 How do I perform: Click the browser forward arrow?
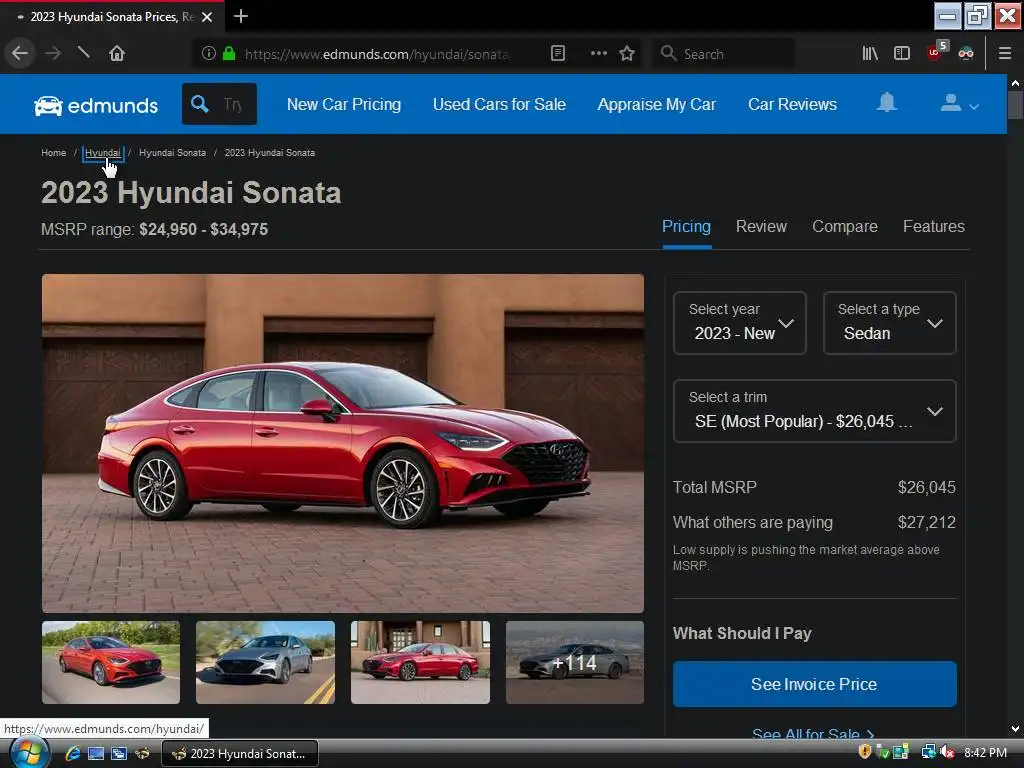coord(53,53)
